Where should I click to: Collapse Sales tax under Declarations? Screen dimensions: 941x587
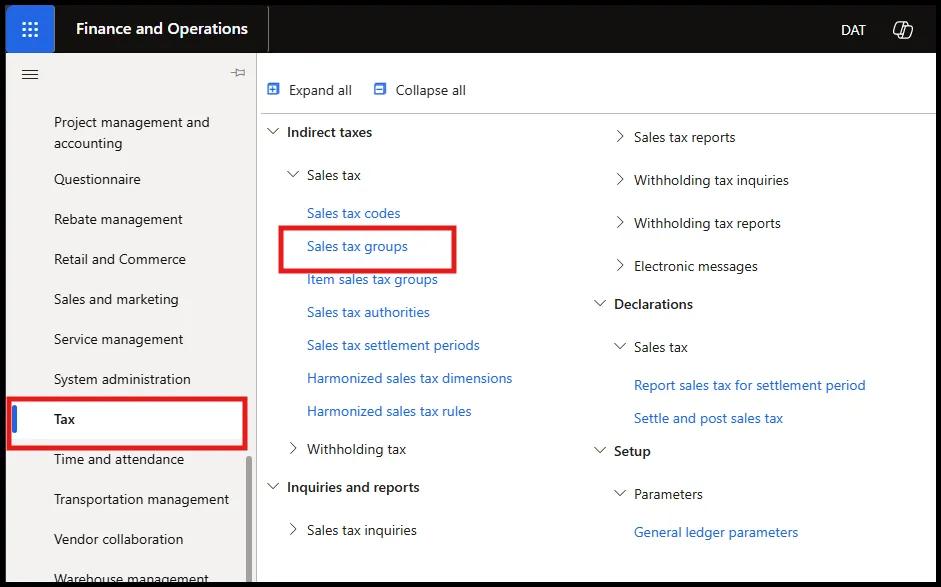(x=620, y=346)
